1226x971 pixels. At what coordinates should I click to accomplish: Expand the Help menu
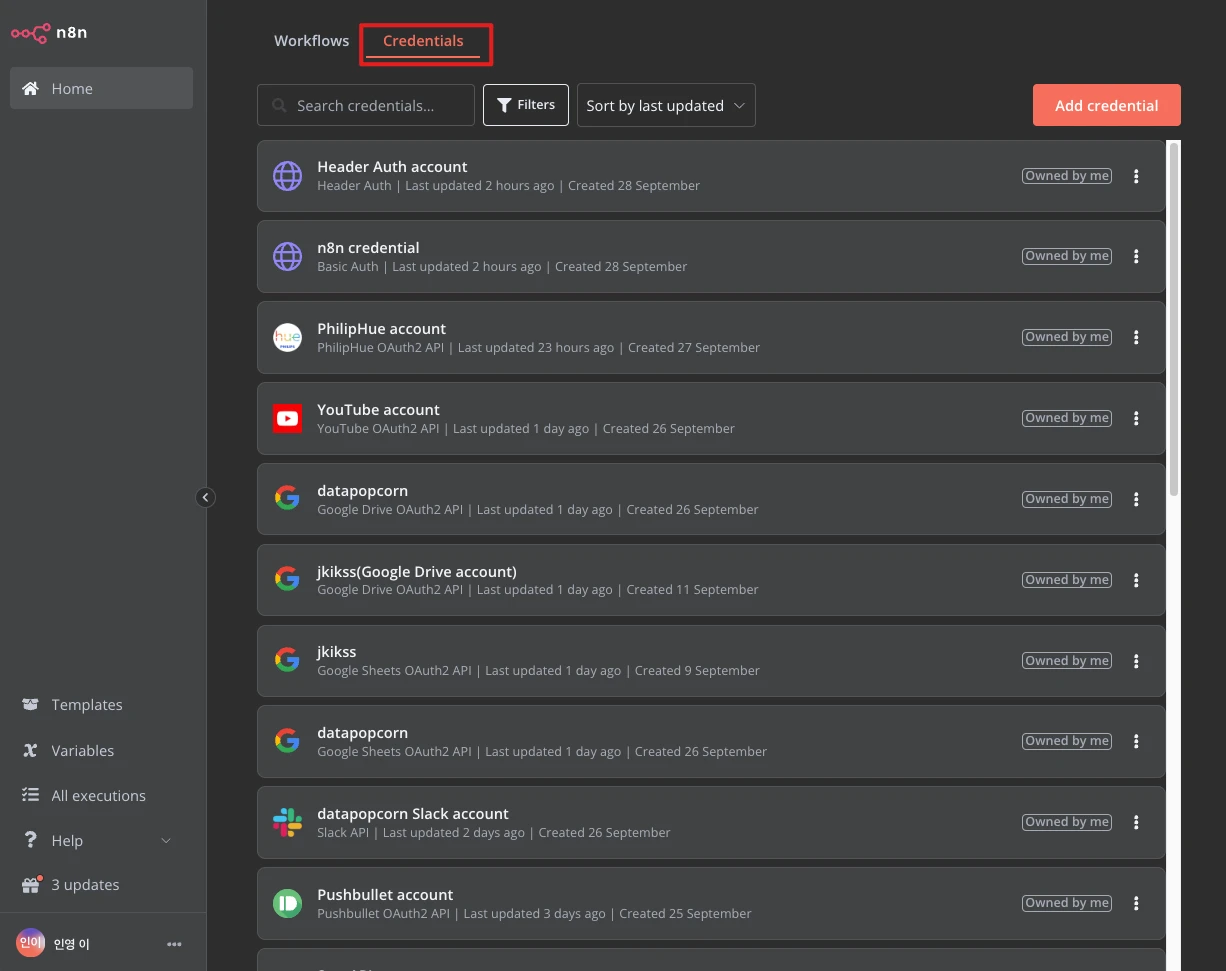click(x=97, y=841)
